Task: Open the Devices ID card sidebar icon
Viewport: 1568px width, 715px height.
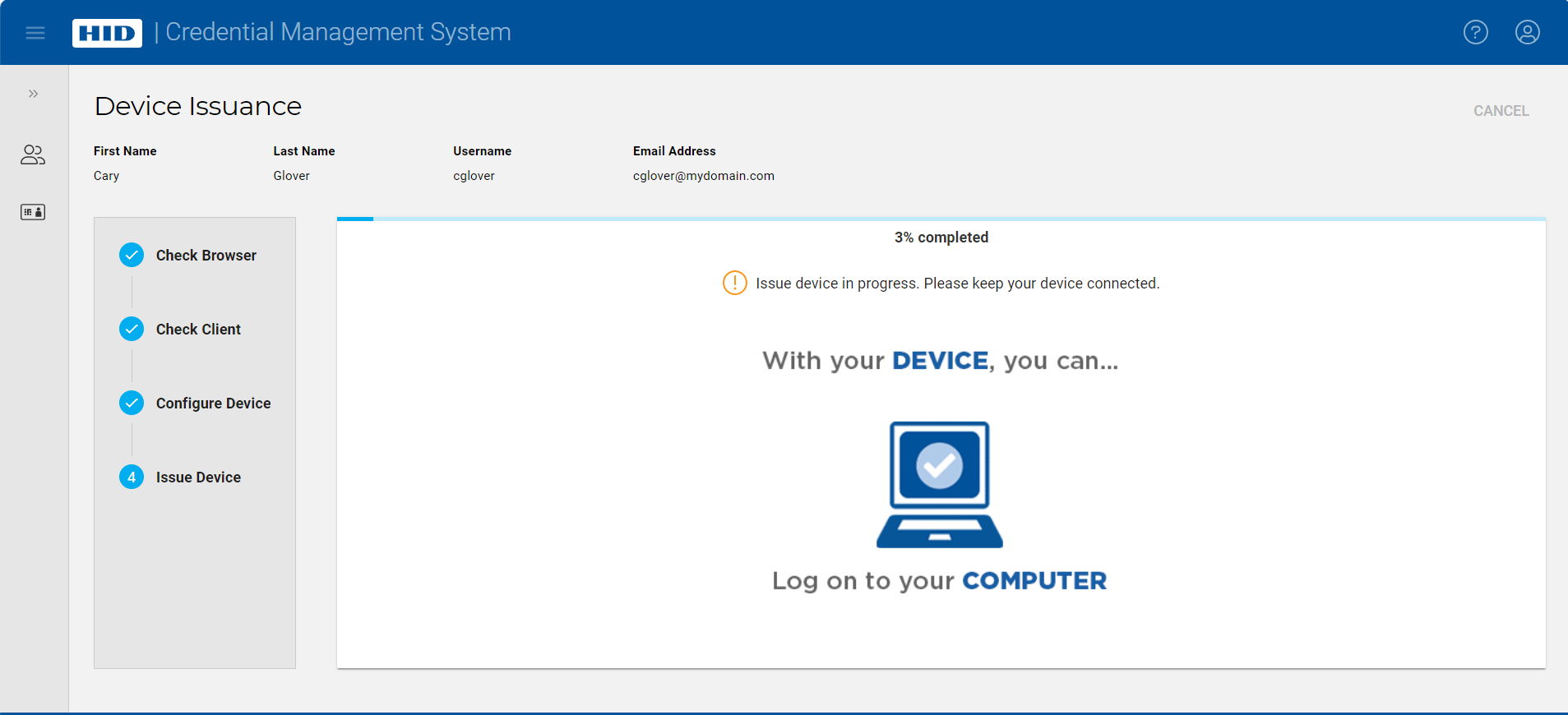Action: (33, 212)
